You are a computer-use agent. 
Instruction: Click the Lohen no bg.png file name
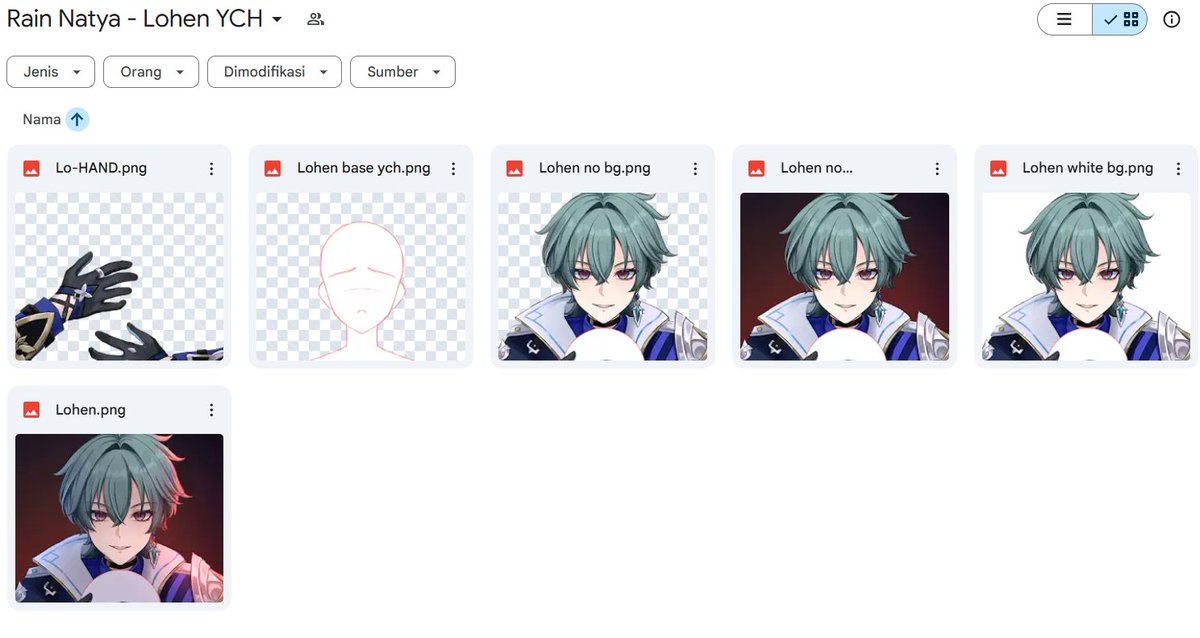[x=595, y=168]
